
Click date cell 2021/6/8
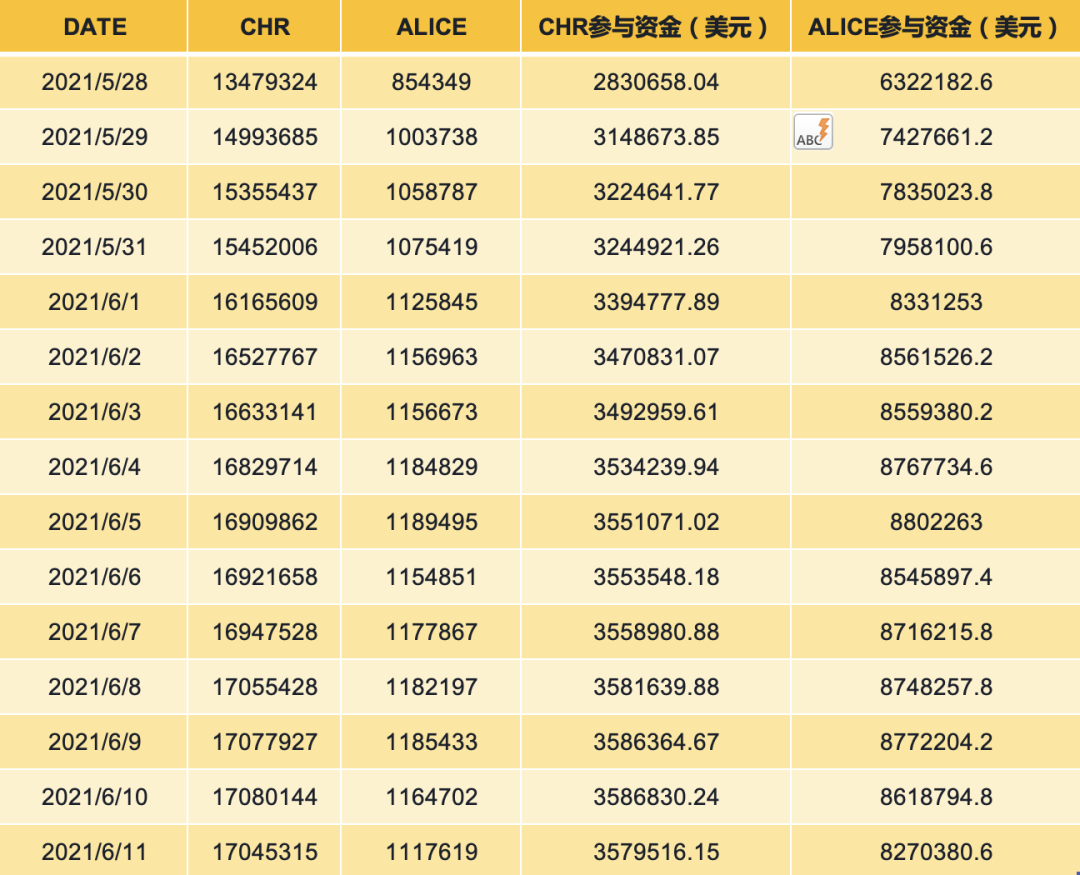pos(94,687)
